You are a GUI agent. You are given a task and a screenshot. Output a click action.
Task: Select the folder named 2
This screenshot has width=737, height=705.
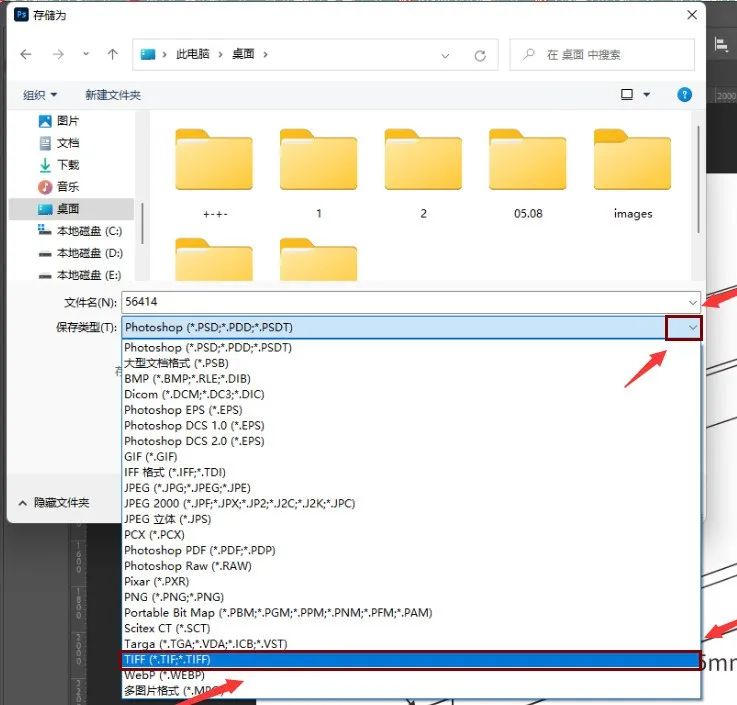click(423, 174)
